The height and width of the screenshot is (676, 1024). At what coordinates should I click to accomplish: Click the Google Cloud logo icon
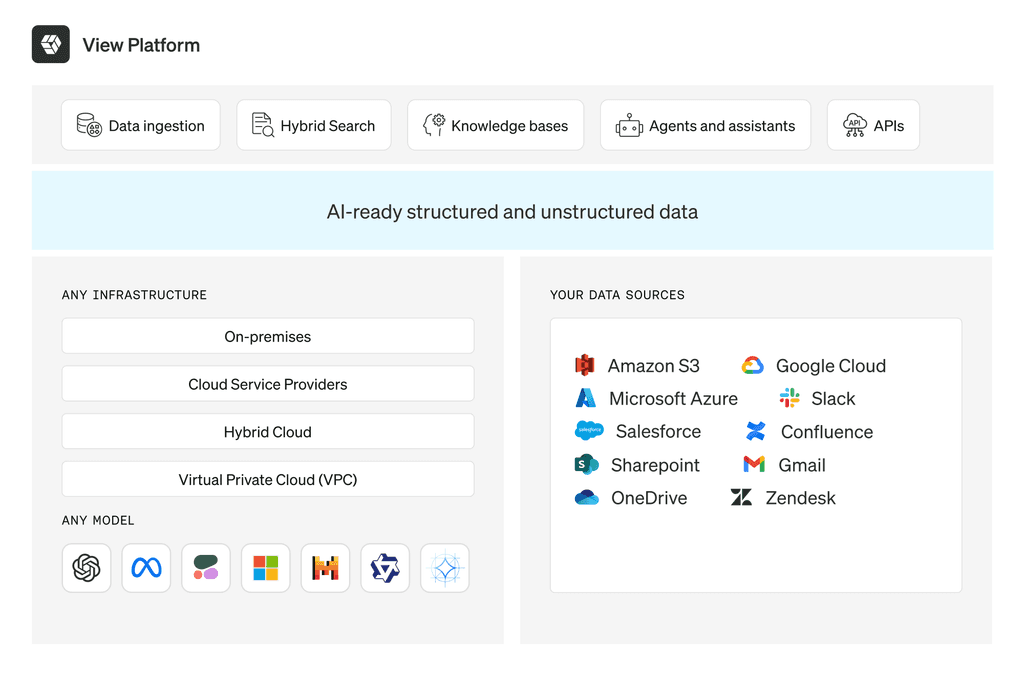point(753,366)
